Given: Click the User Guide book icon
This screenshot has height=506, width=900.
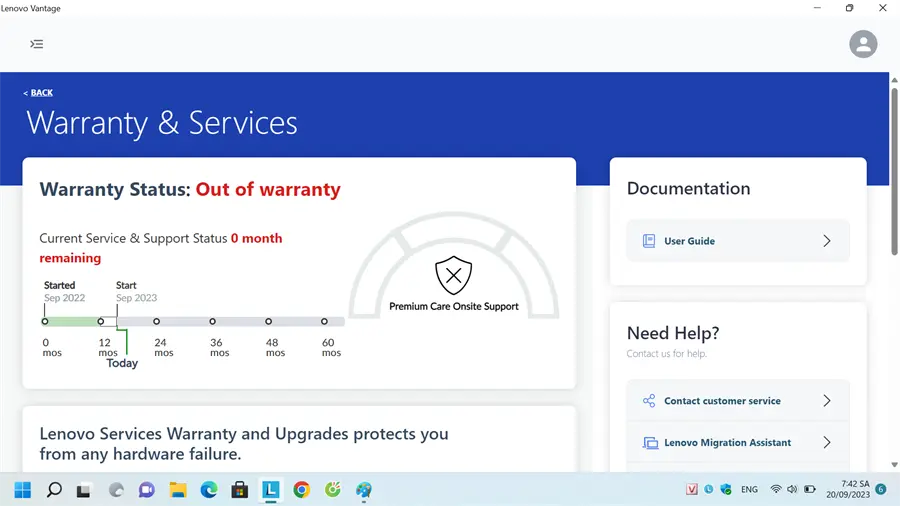Looking at the screenshot, I should pos(649,241).
